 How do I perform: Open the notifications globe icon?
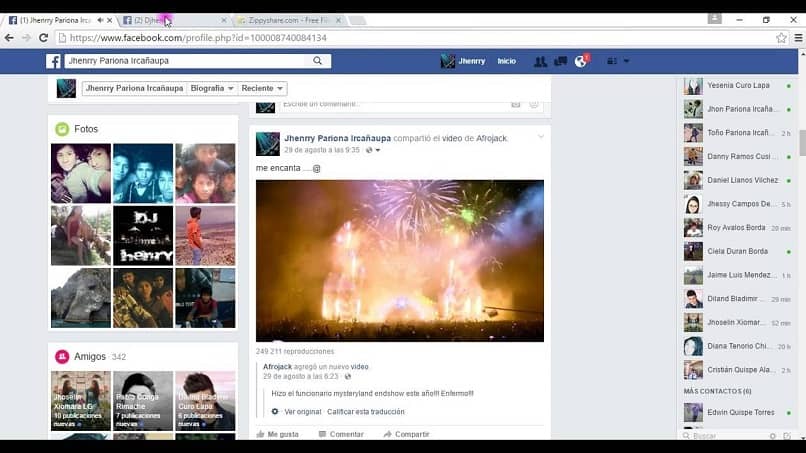581,61
